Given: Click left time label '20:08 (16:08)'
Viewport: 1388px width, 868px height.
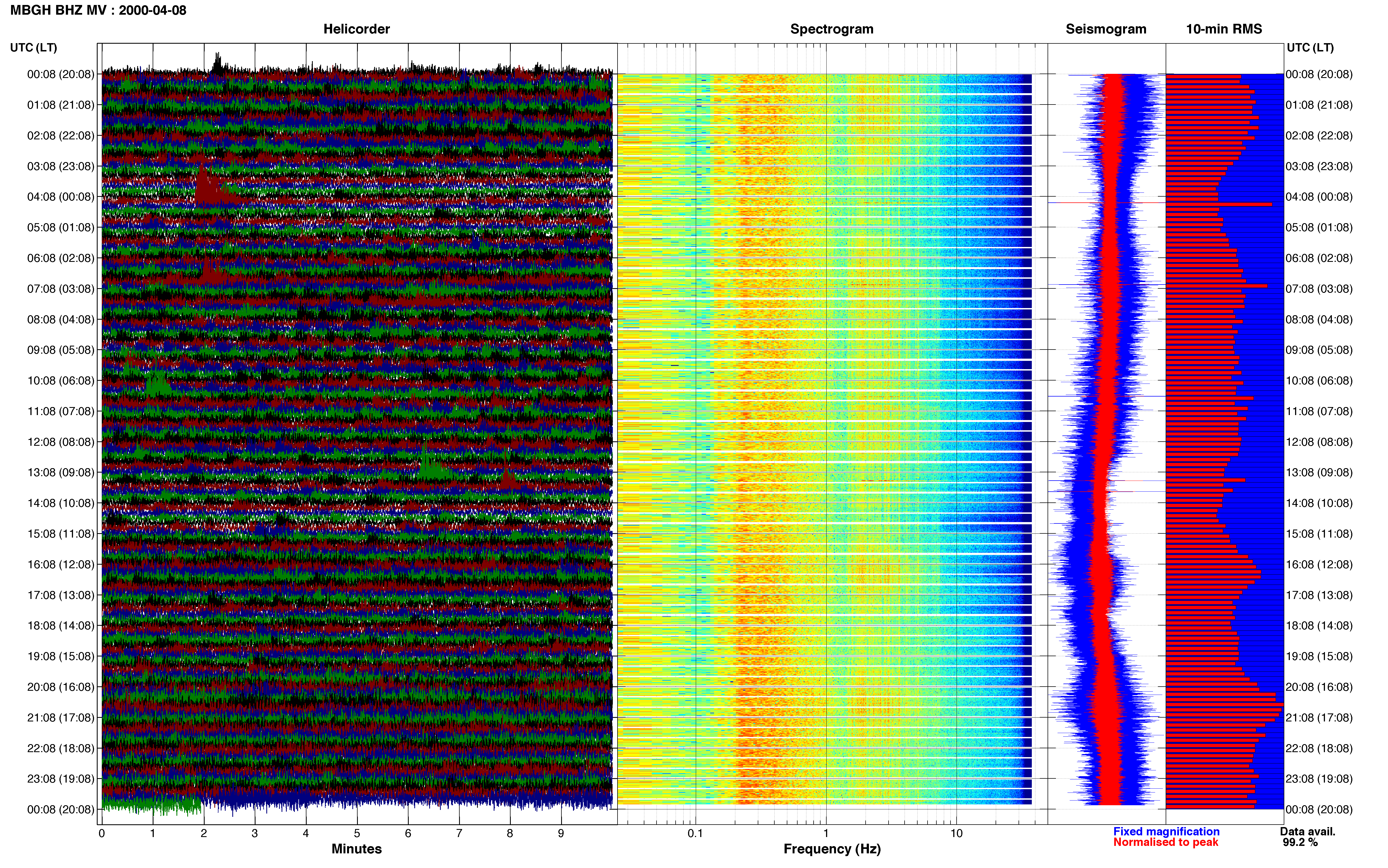Looking at the screenshot, I should (61, 687).
